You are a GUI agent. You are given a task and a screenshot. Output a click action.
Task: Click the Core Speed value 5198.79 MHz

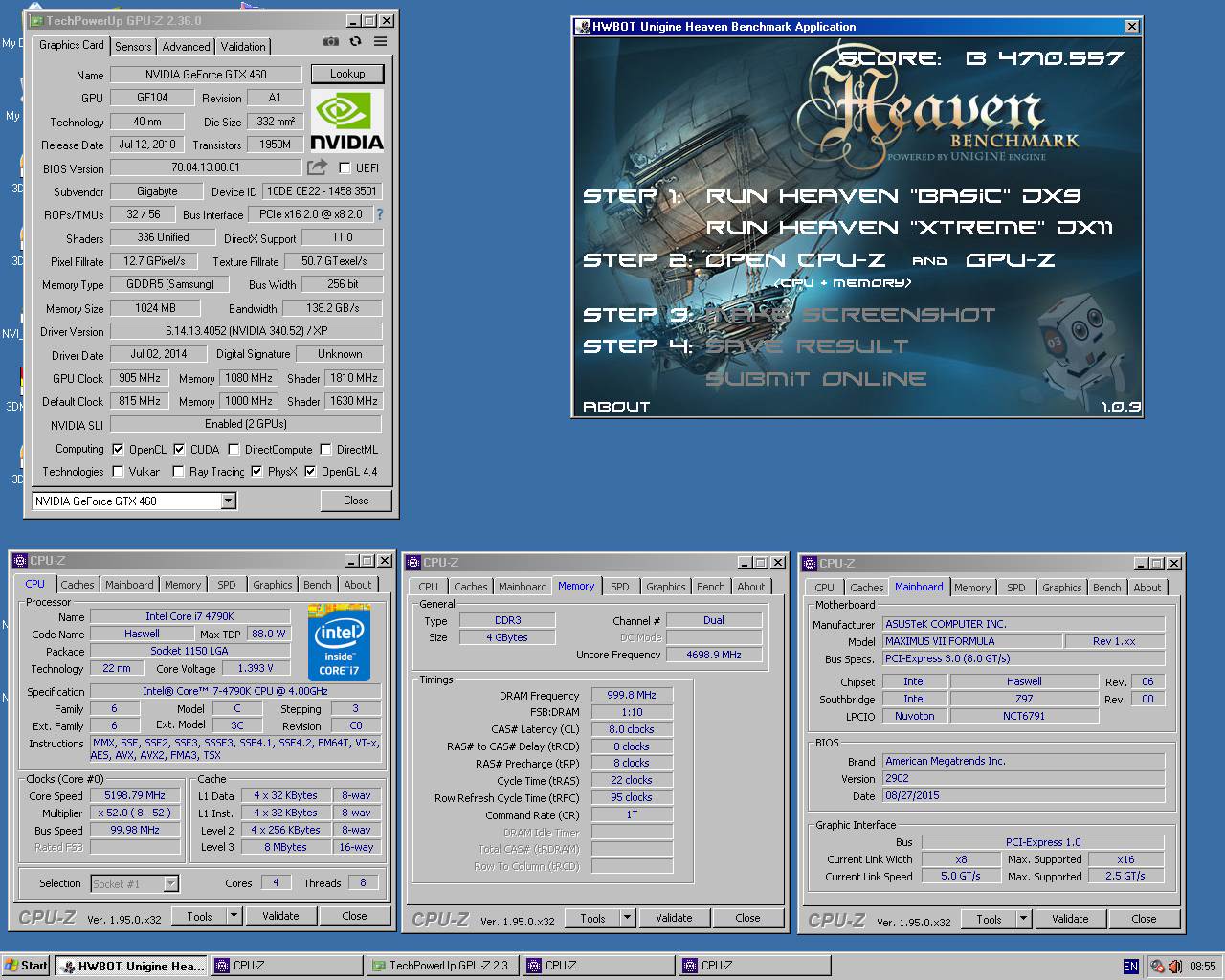coord(135,795)
